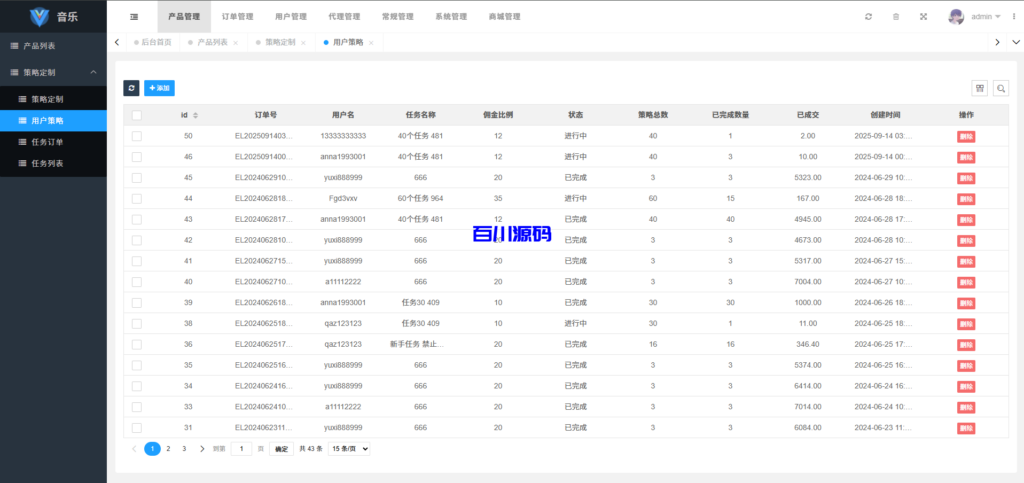This screenshot has width=1024, height=483.
Task: Click the sidebar collapse hamburger icon
Action: click(134, 17)
